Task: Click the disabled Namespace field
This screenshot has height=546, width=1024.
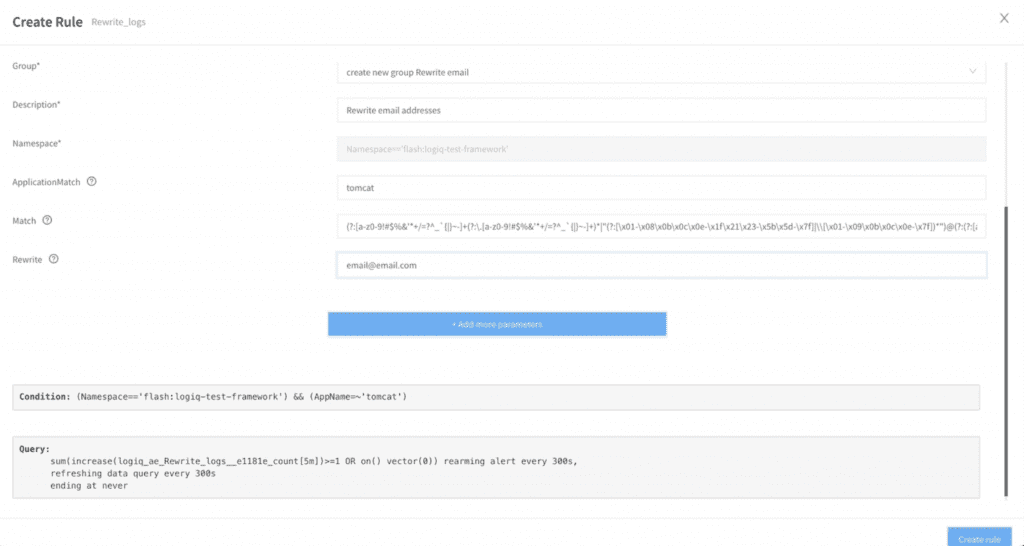Action: point(661,149)
